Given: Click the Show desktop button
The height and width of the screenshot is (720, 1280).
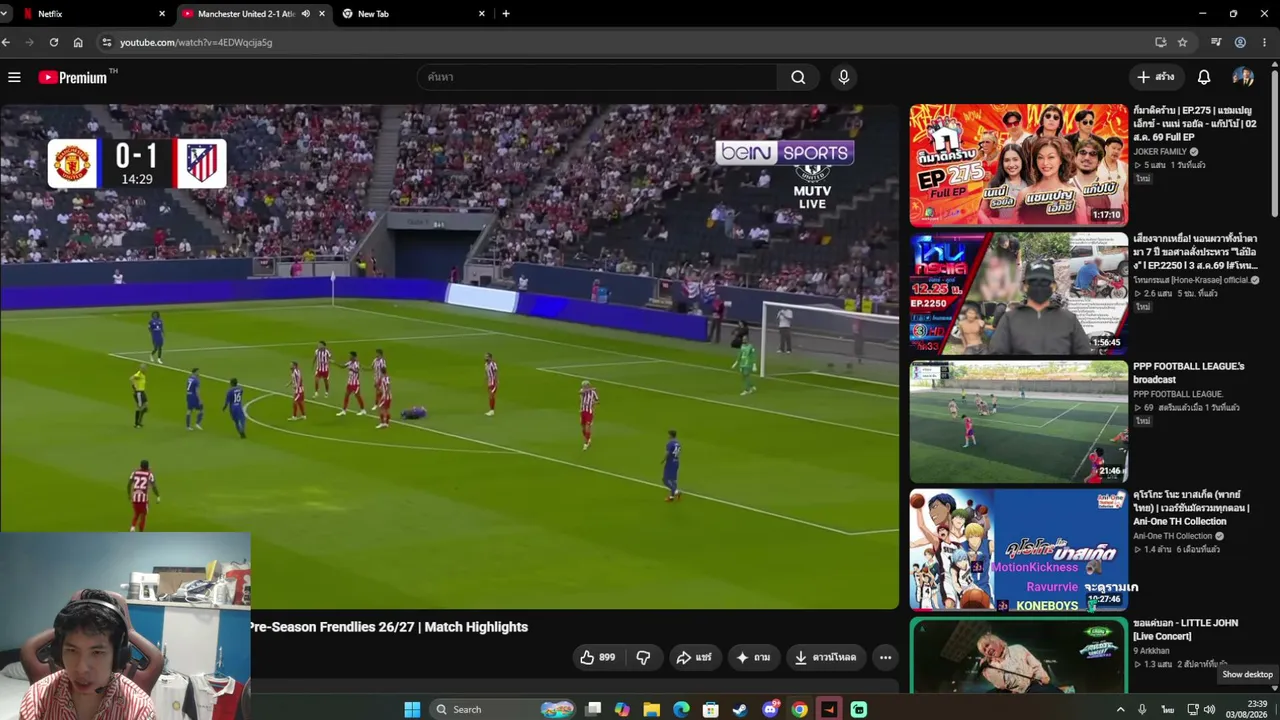Looking at the screenshot, I should pos(1277,709).
